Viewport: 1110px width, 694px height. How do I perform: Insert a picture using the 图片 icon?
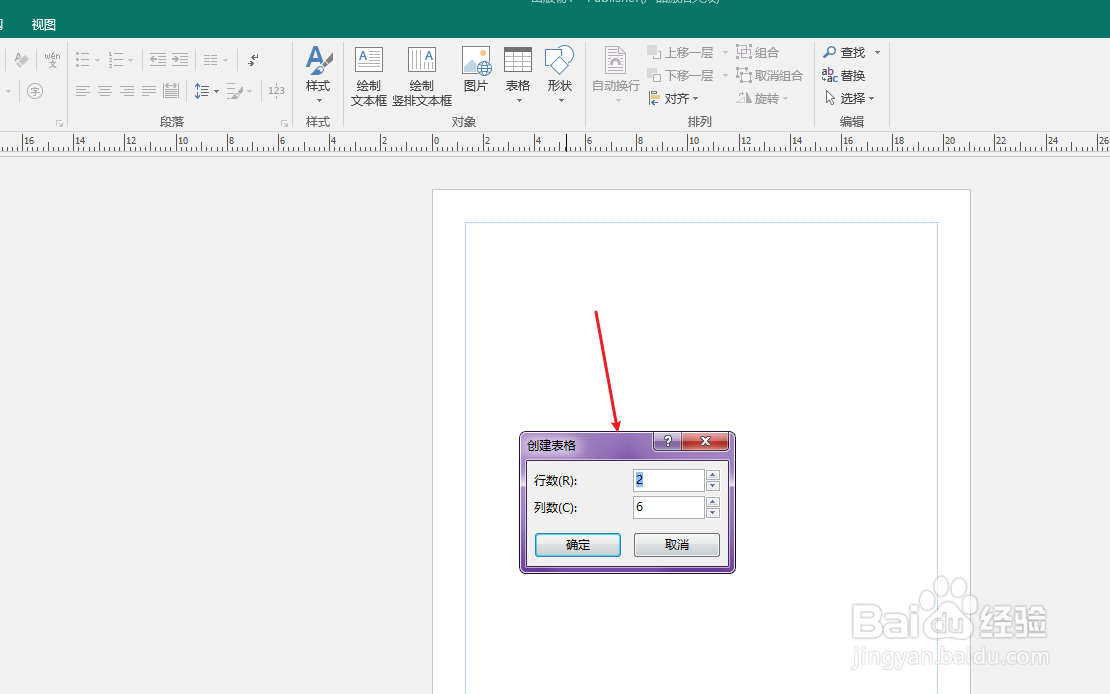476,70
